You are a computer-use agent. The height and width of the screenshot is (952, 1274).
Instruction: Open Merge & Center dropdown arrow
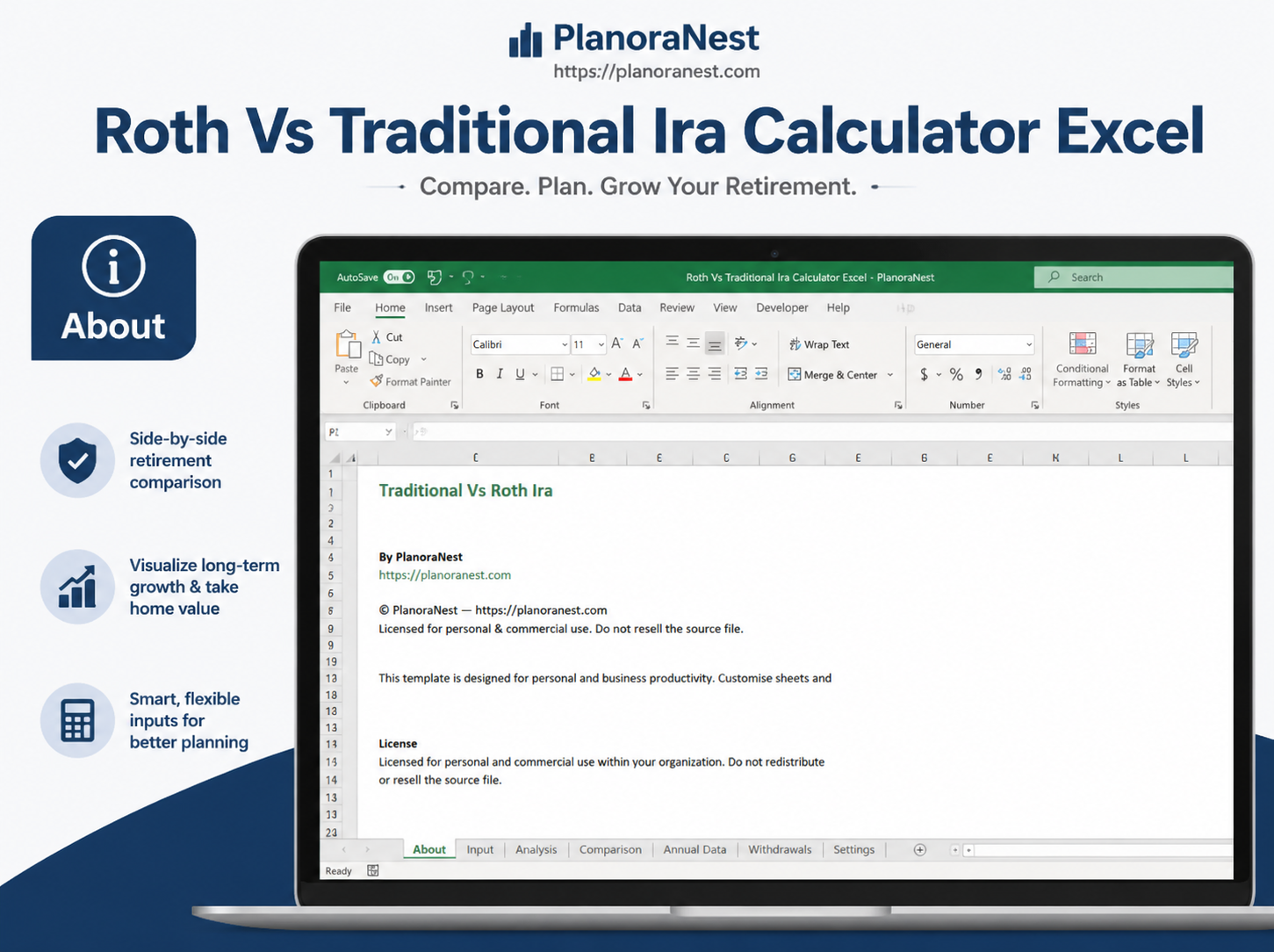point(890,375)
